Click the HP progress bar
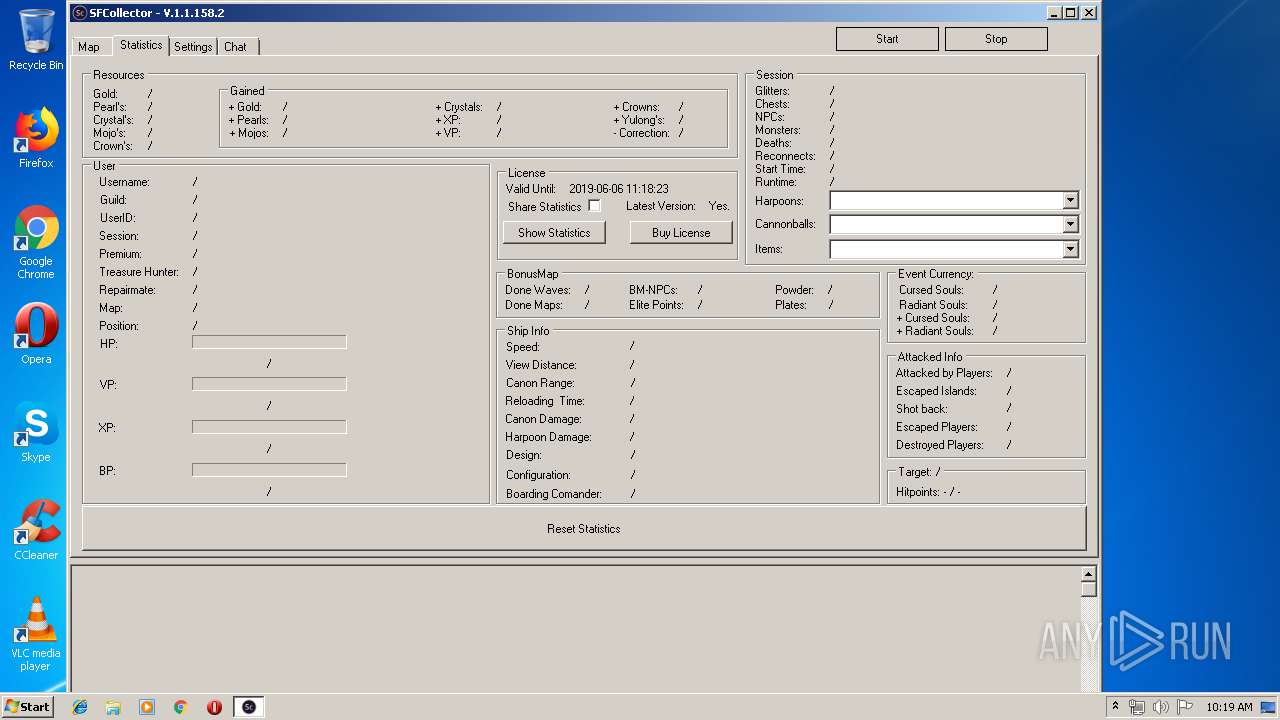The image size is (1280, 720). [x=269, y=342]
